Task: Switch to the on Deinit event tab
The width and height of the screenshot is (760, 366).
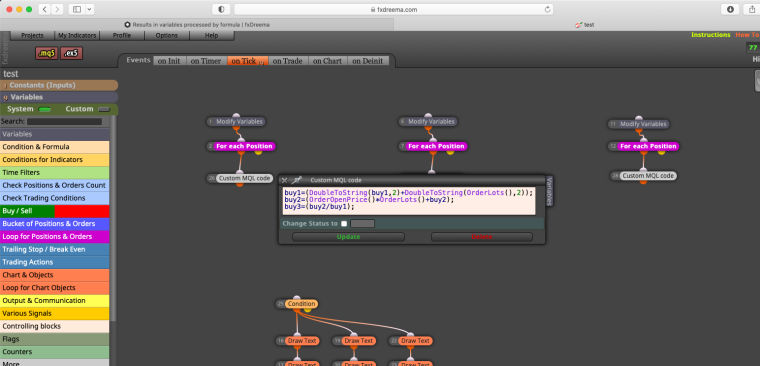Action: pos(368,61)
